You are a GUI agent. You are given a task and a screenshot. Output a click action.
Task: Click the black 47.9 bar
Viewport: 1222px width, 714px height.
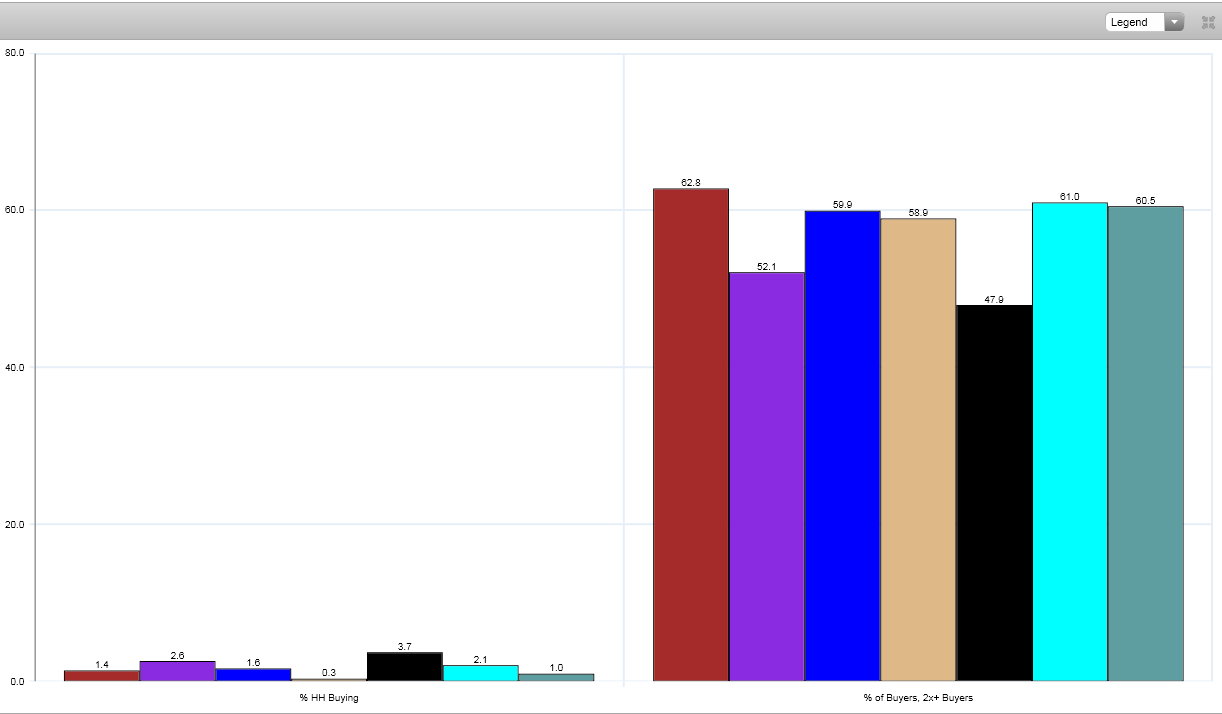(x=994, y=493)
